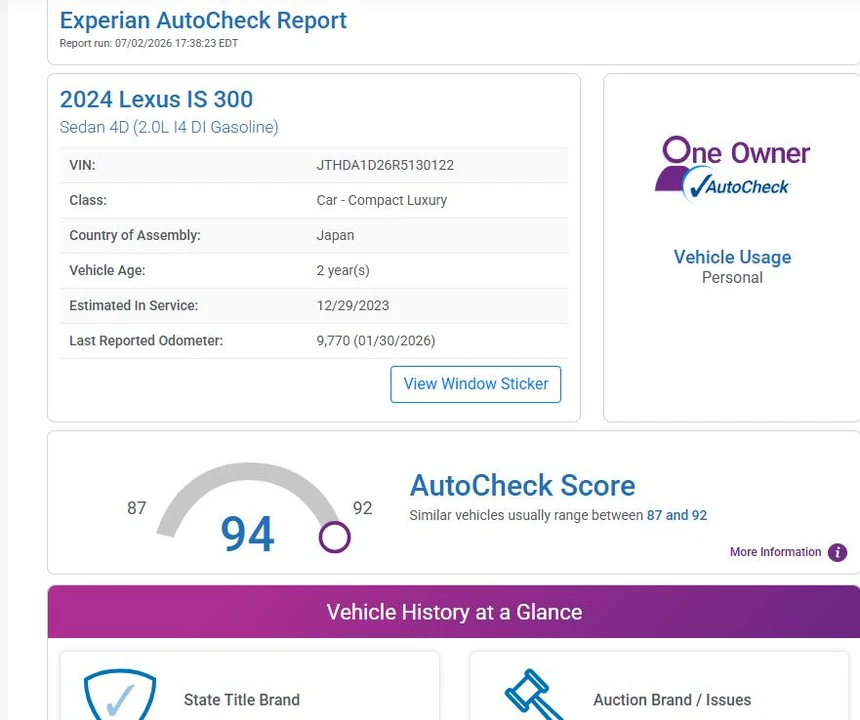The height and width of the screenshot is (720, 860).
Task: Select the report run timestamp text
Action: click(149, 43)
